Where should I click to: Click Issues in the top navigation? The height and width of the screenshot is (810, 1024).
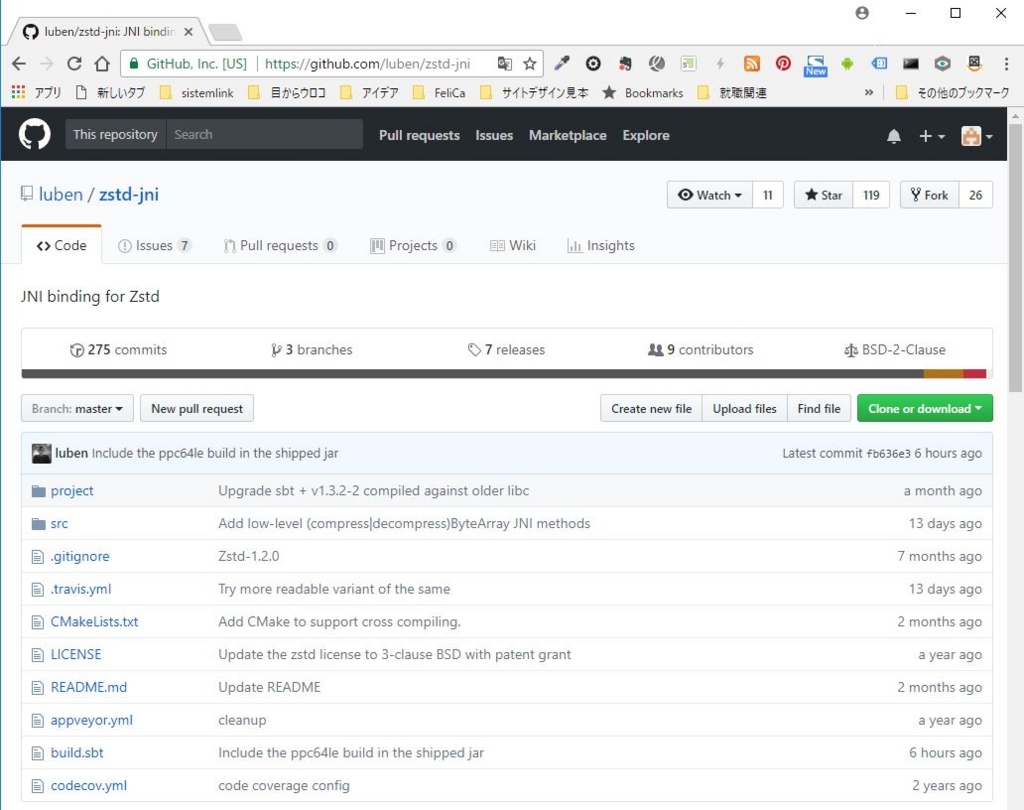coord(494,135)
